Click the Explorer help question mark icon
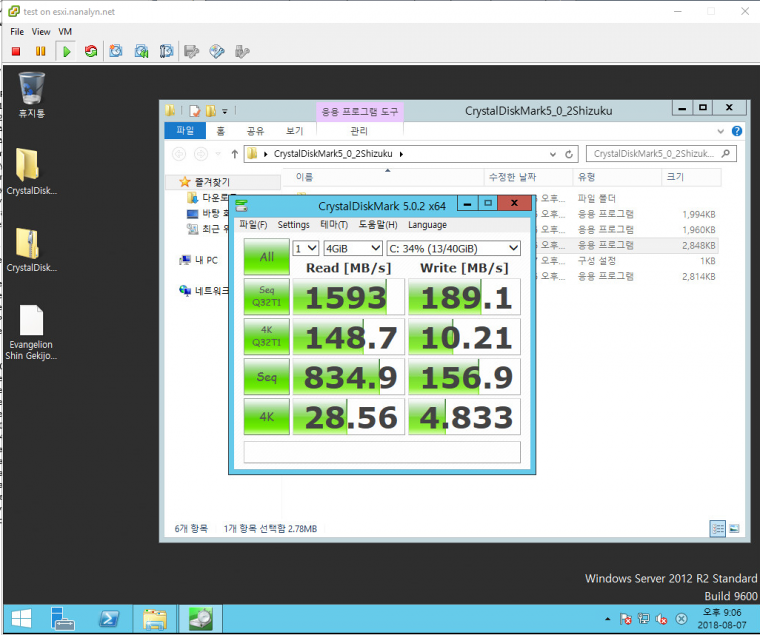This screenshot has height=635, width=760. (x=737, y=131)
